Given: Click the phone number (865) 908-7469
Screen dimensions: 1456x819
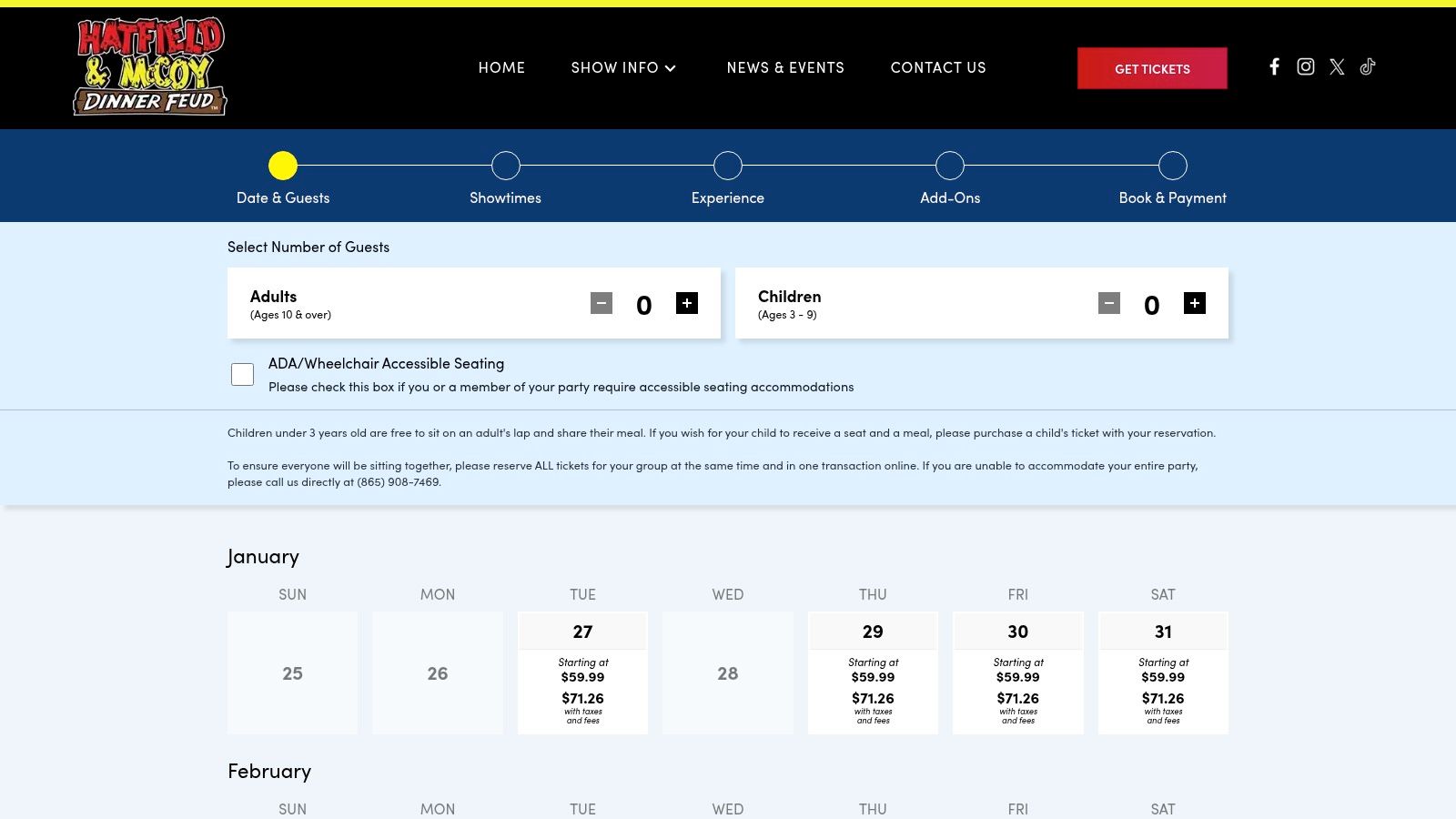Looking at the screenshot, I should coord(399,482).
